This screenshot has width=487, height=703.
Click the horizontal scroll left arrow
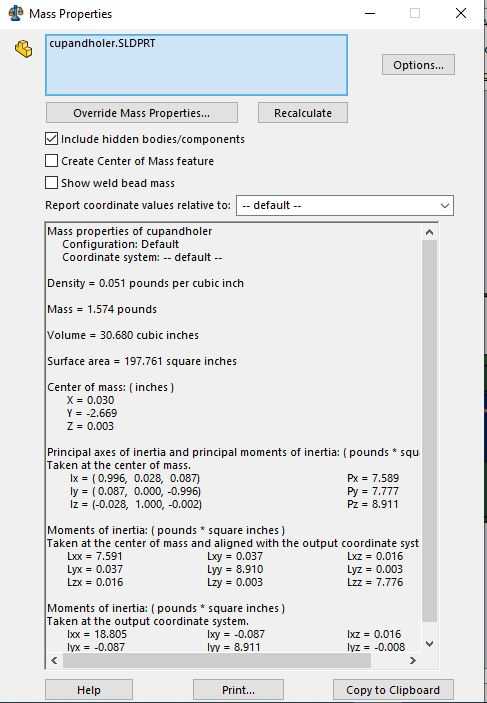54,660
